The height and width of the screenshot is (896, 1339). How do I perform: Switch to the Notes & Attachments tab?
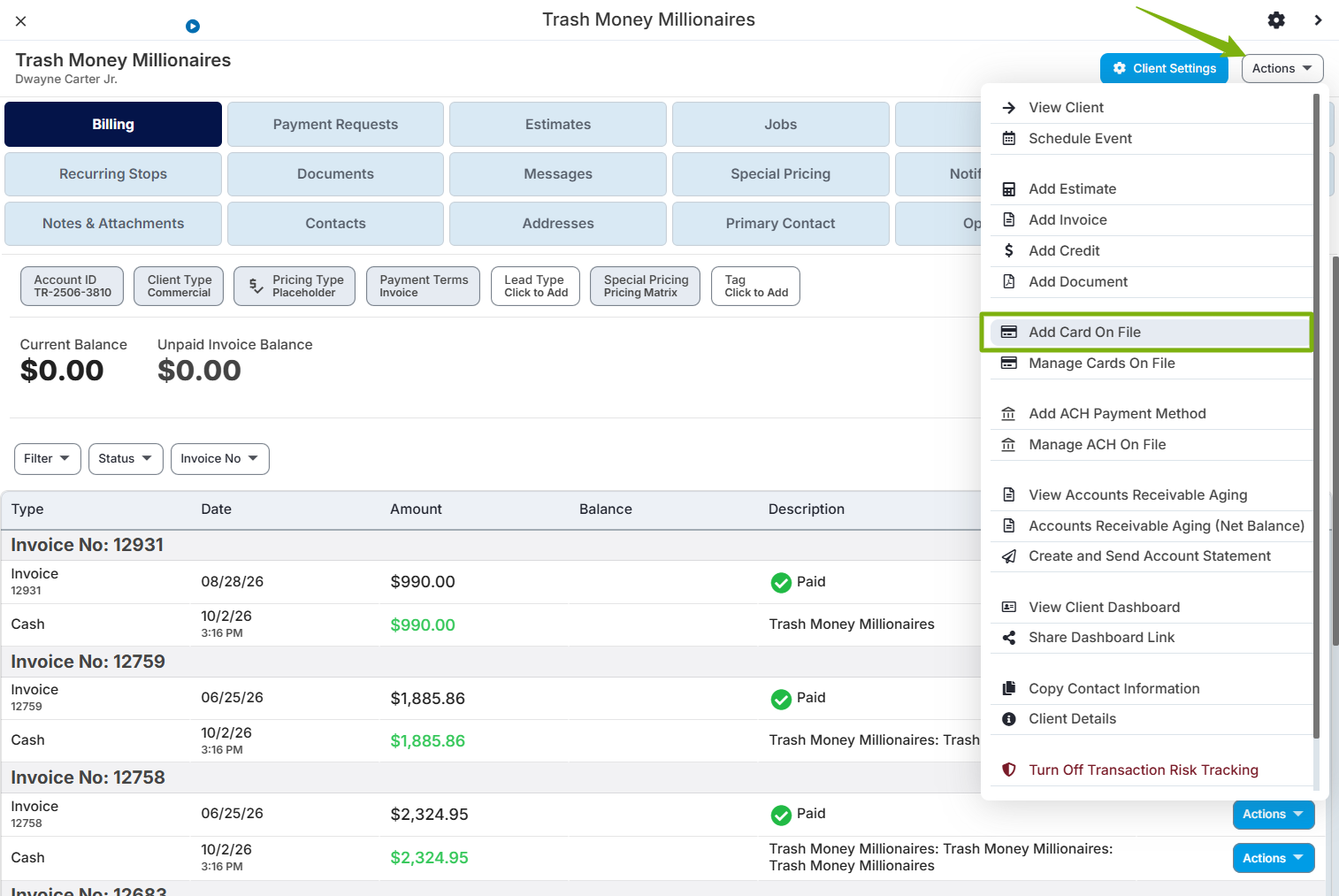[x=113, y=224]
